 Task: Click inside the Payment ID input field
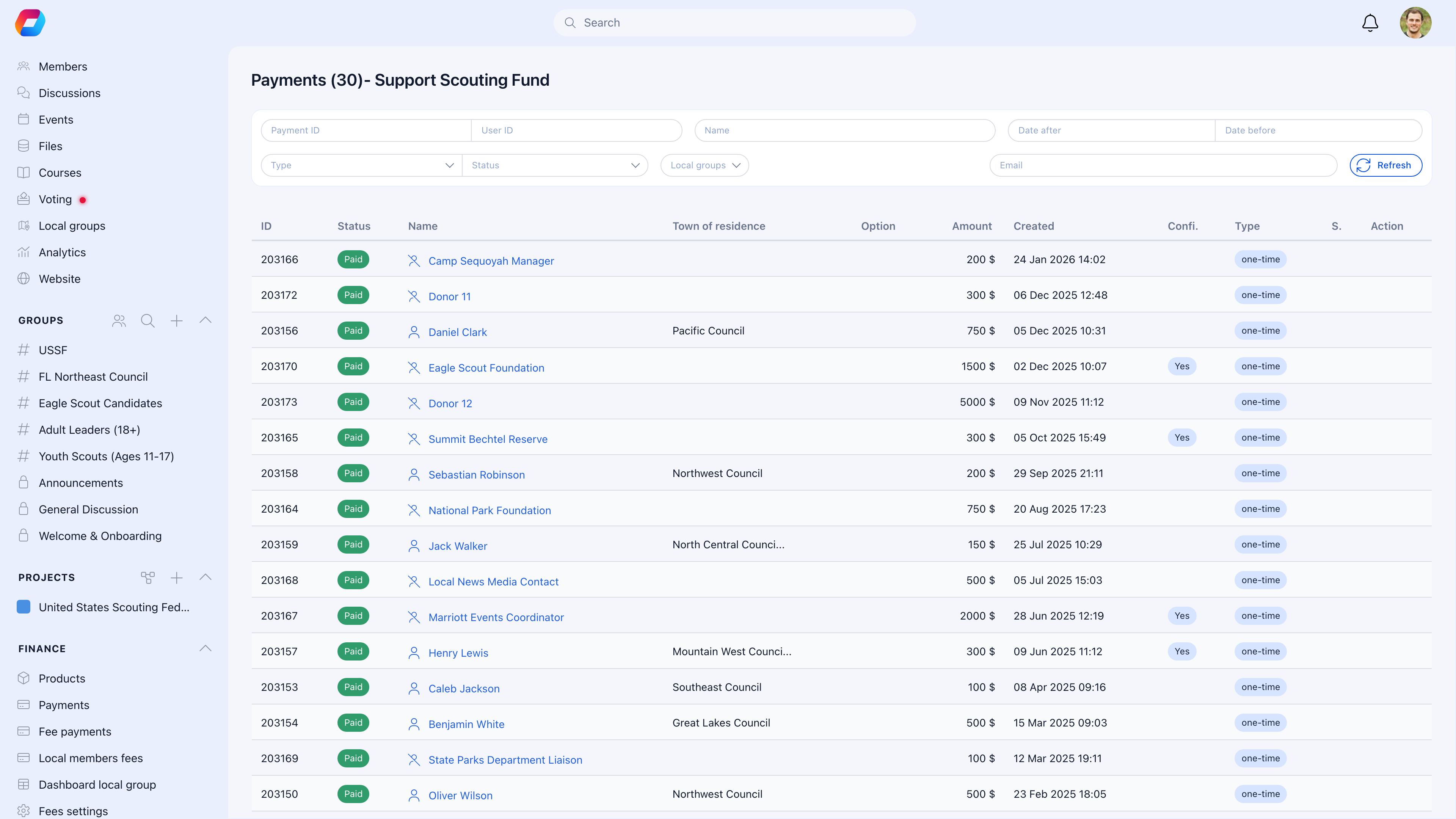365,130
